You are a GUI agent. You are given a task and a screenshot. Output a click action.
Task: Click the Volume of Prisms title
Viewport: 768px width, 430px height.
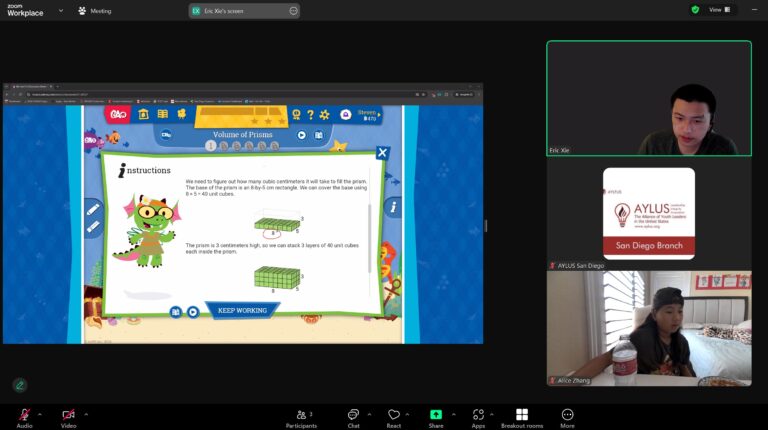pos(242,135)
